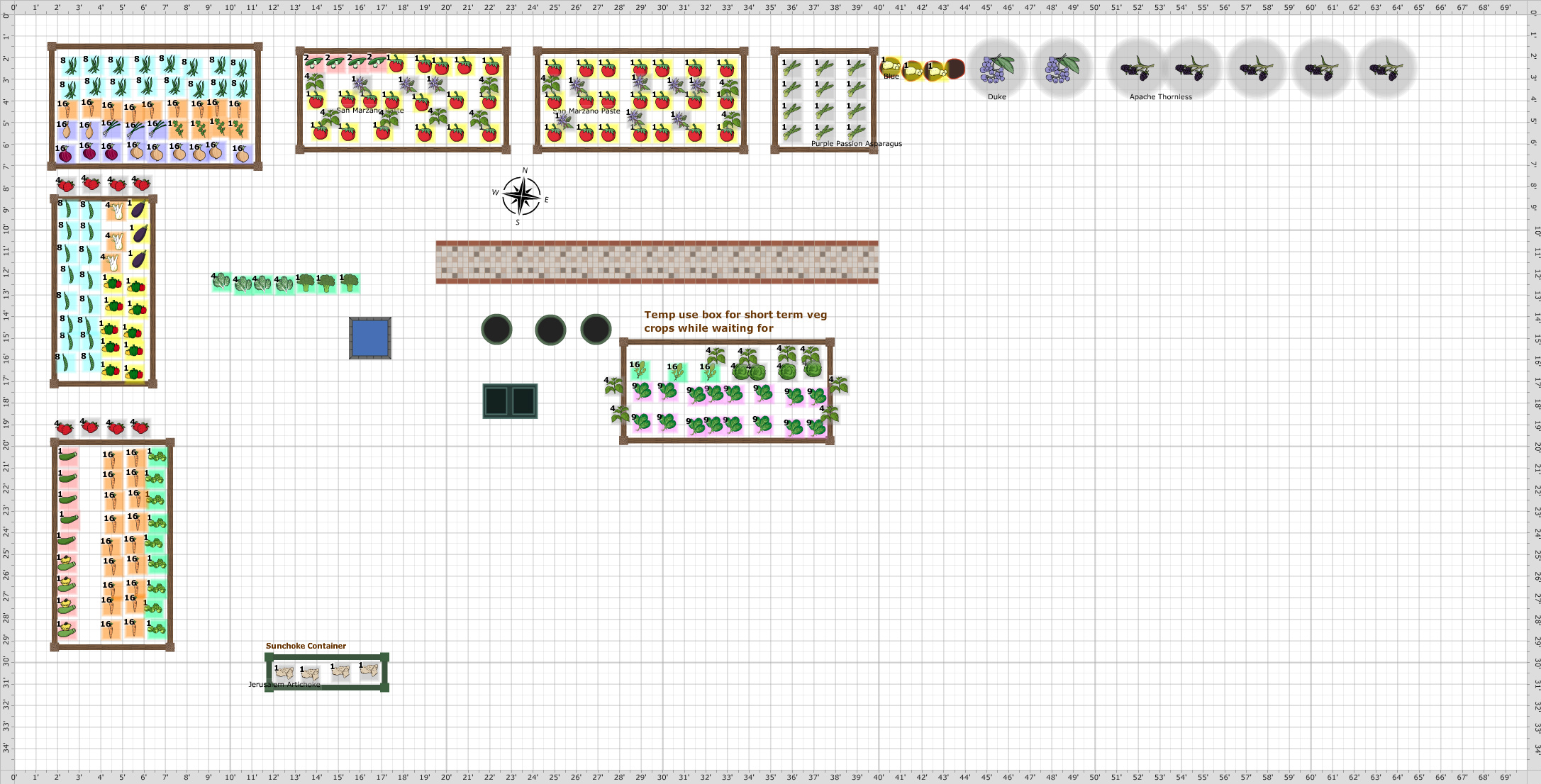
Task: Click the top-left asparagus plant in its bed
Action: [792, 68]
